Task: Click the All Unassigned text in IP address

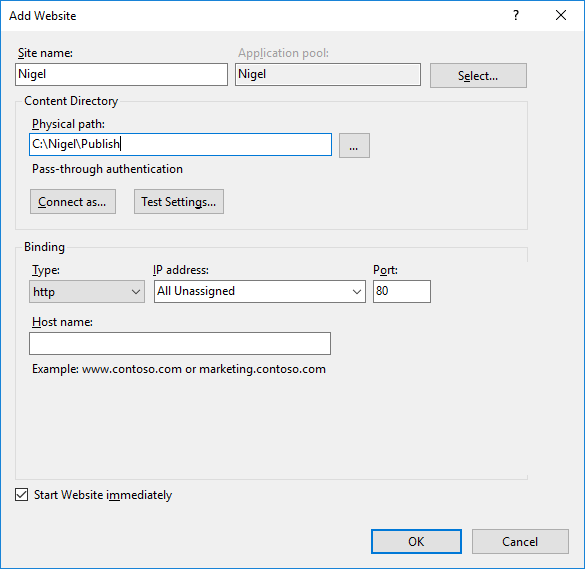Action: click(x=196, y=291)
